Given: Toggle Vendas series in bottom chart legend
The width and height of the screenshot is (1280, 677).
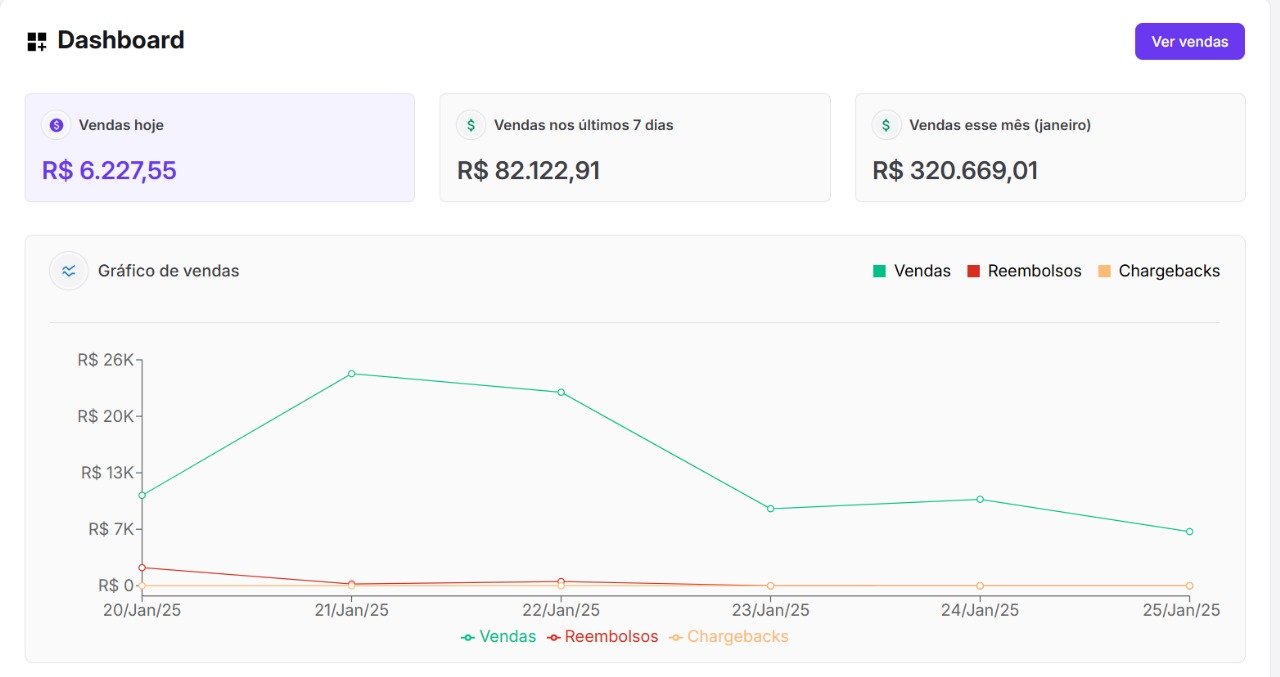Looking at the screenshot, I should pos(499,637).
